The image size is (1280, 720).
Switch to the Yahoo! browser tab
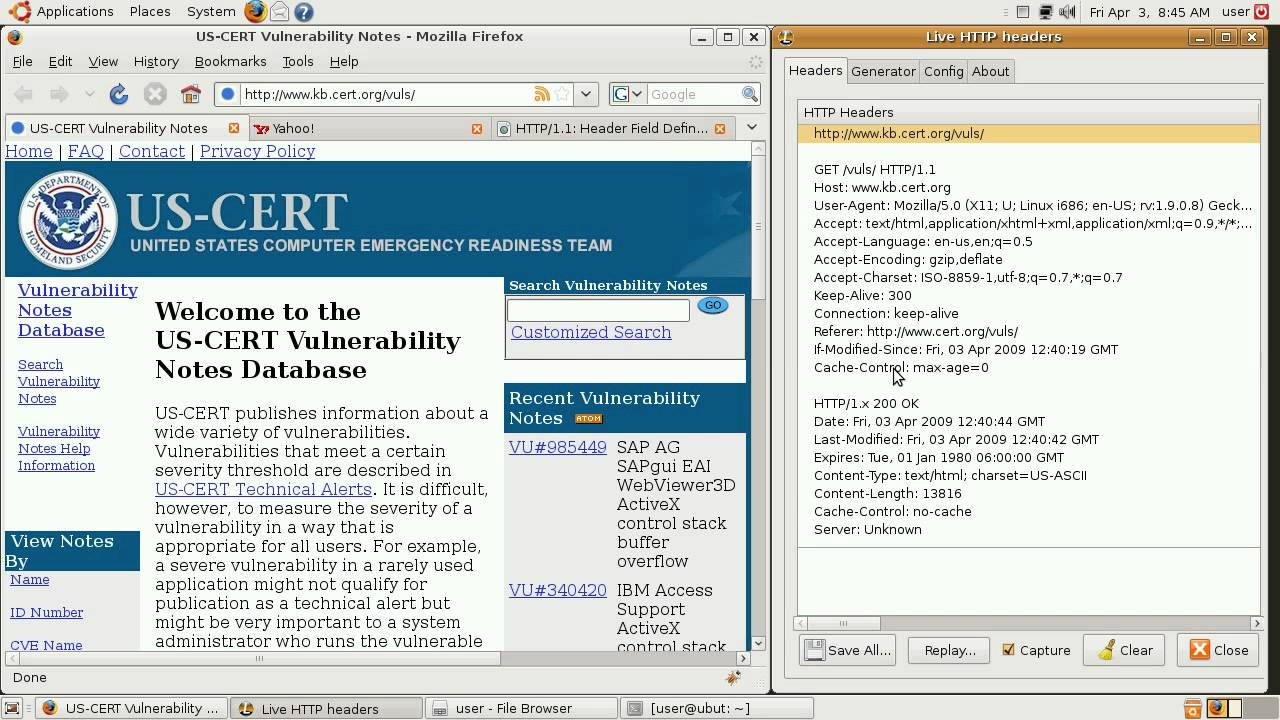click(x=367, y=128)
